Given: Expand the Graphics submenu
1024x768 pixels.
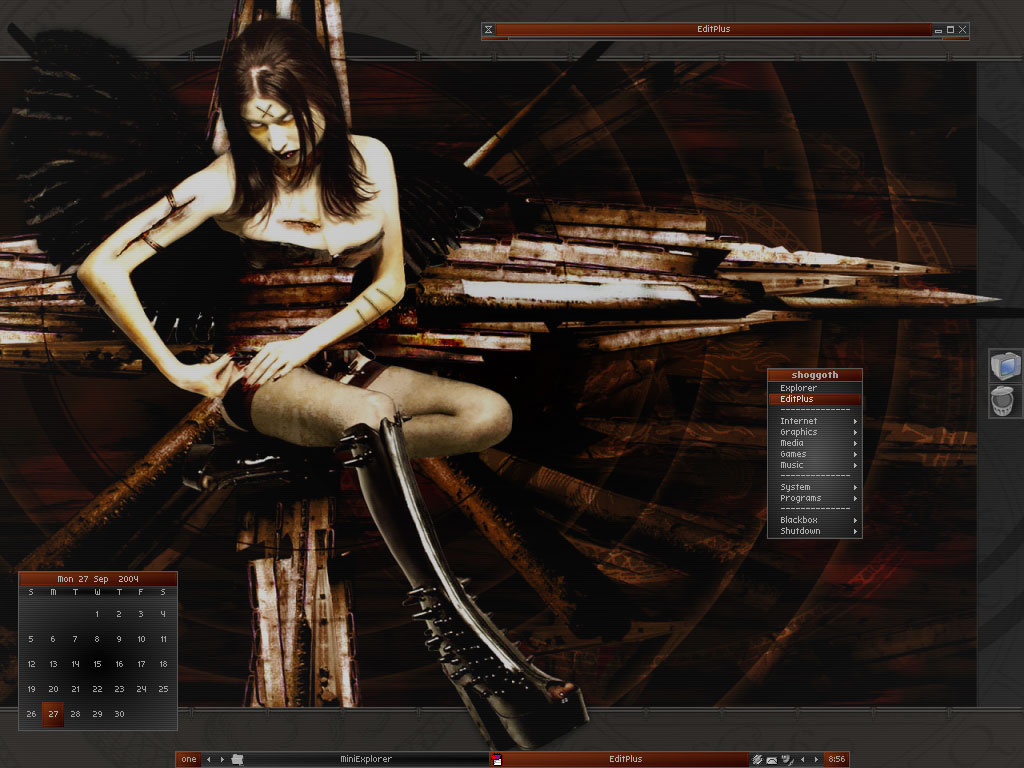Looking at the screenshot, I should click(x=815, y=432).
